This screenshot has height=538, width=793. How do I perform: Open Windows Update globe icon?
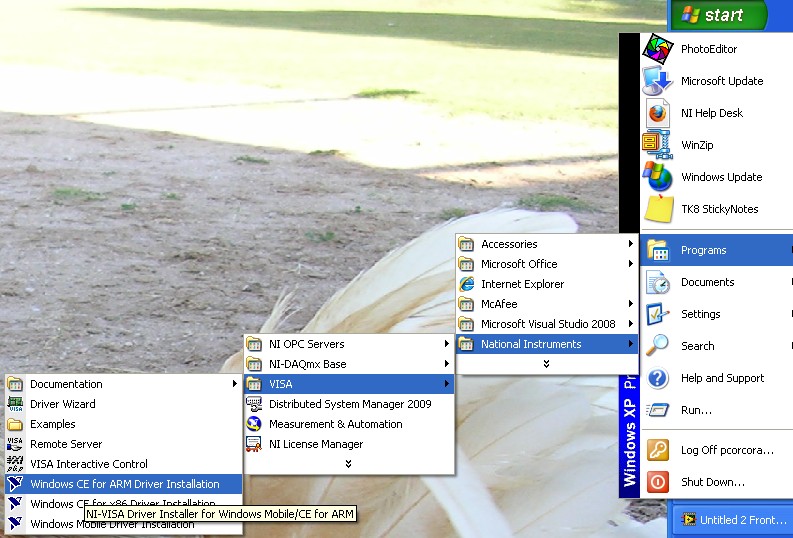point(657,177)
